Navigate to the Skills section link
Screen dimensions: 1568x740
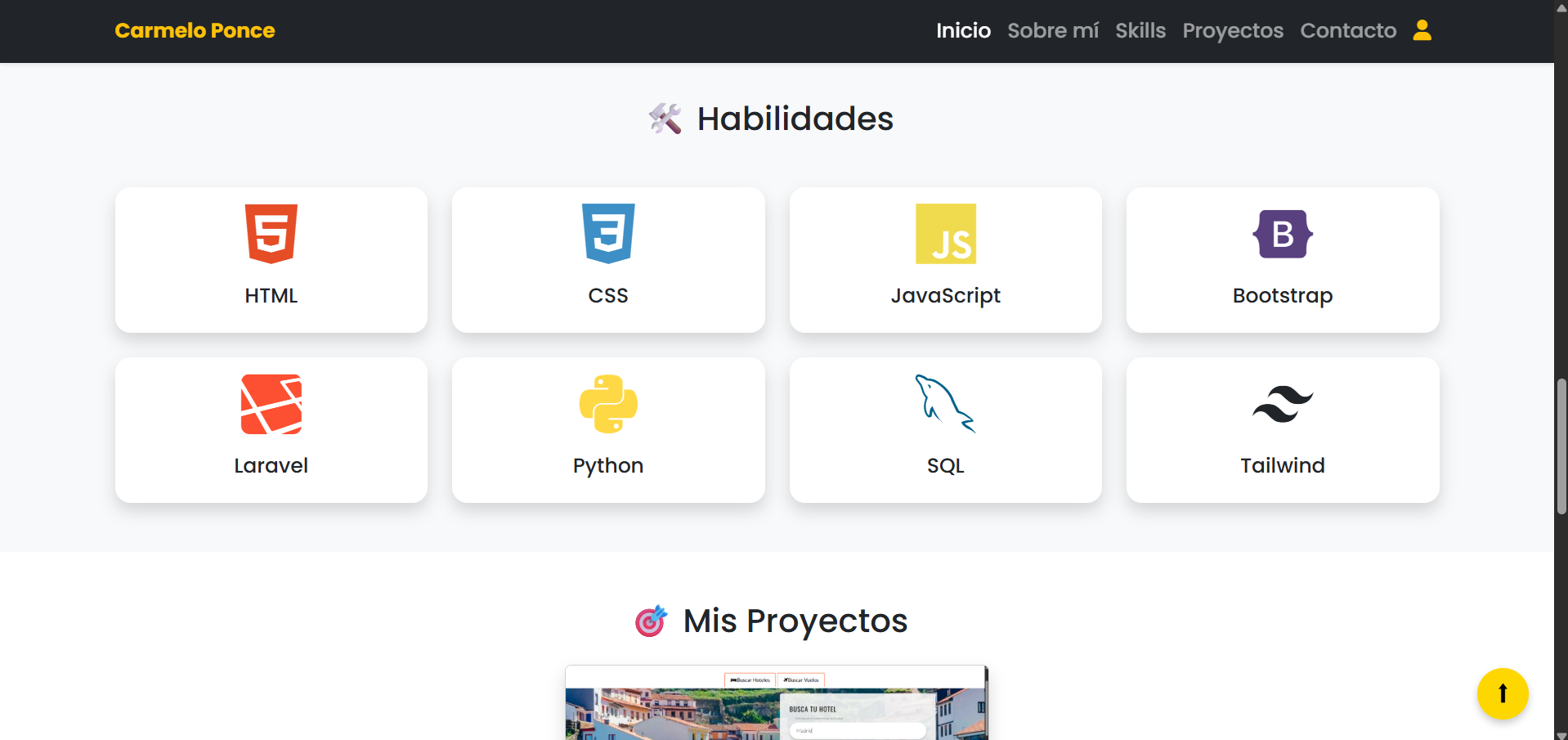(x=1140, y=30)
